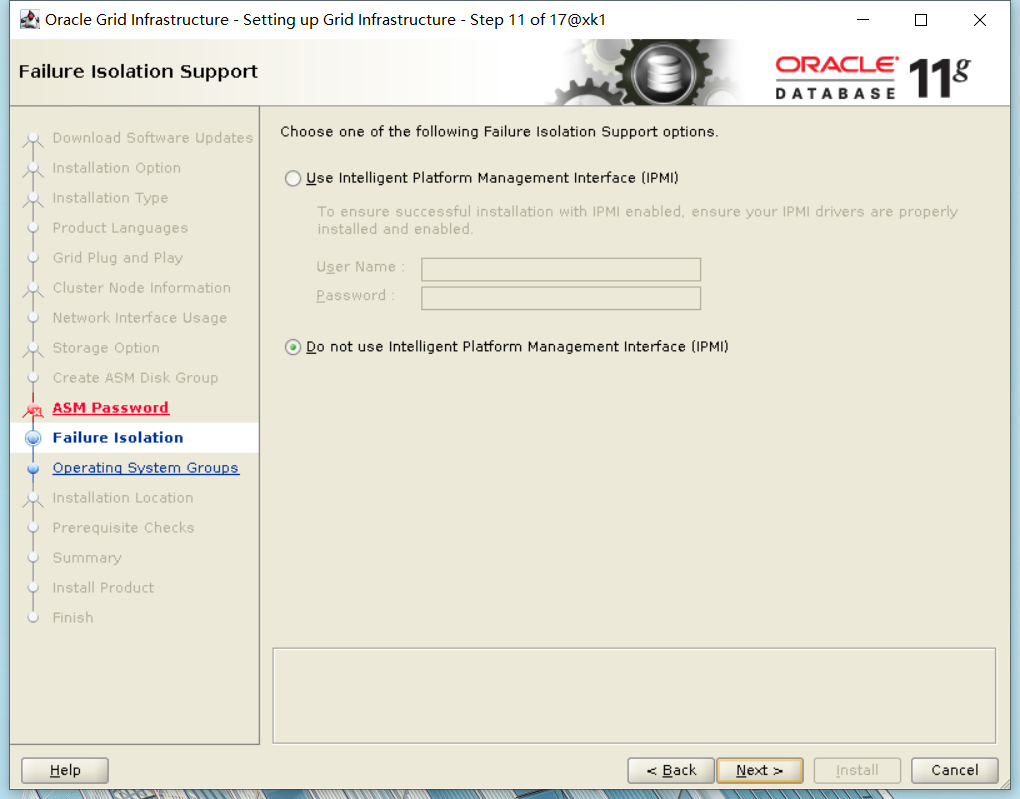
Task: Click Download Software Updates step
Action: [153, 138]
